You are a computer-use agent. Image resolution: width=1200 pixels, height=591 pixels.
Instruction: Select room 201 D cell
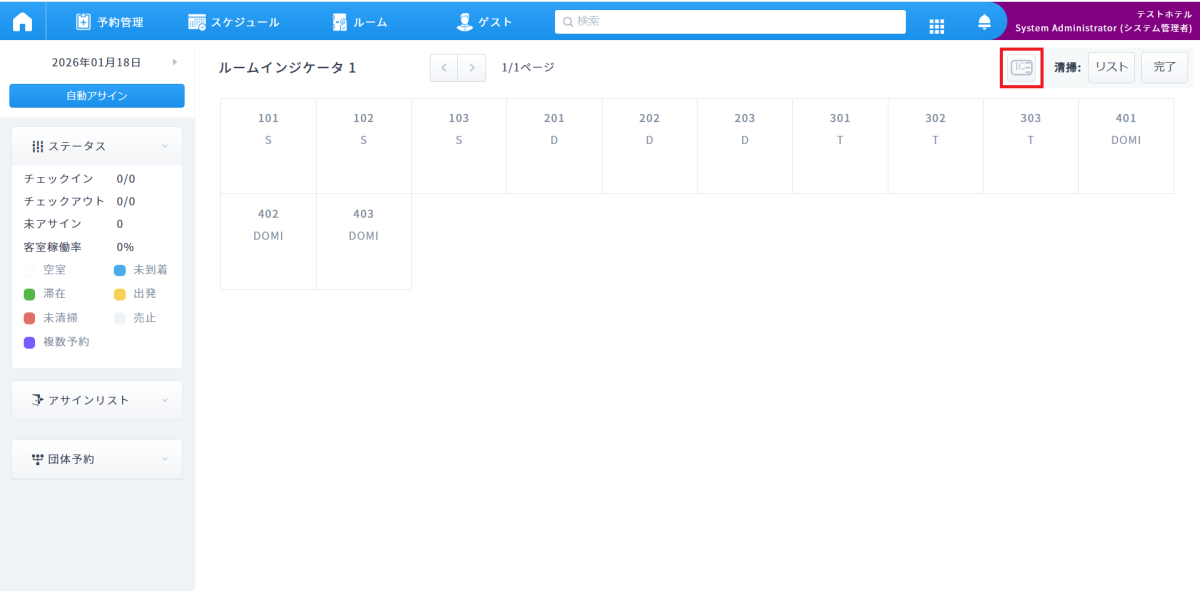click(554, 146)
